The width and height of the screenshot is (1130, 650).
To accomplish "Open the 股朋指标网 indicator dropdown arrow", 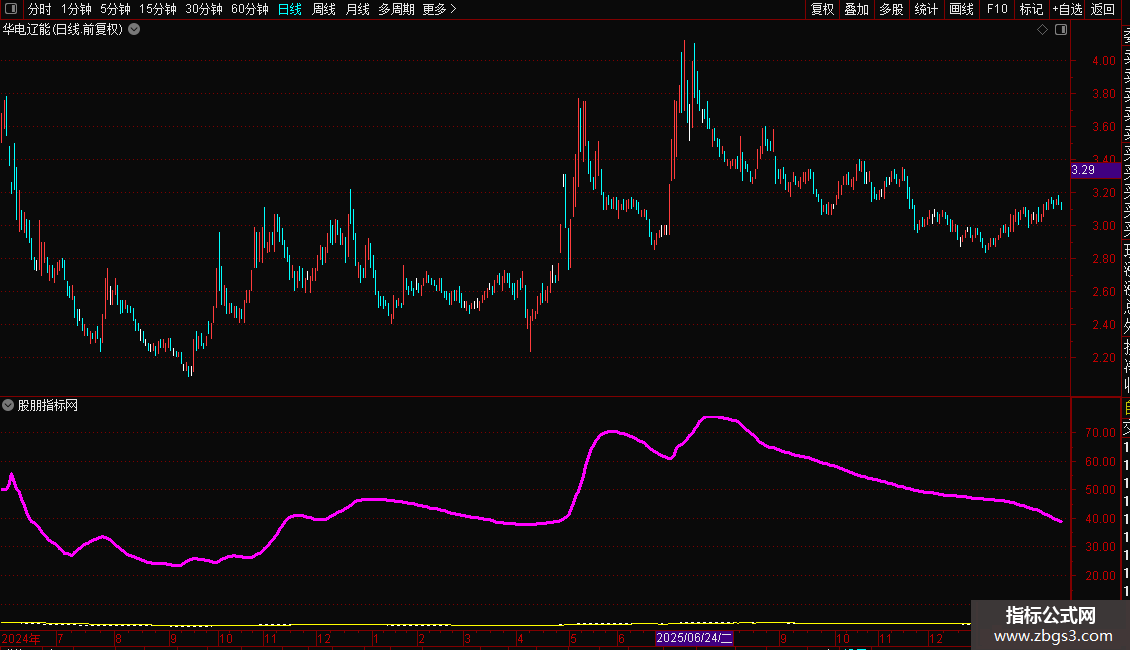I will pos(8,405).
